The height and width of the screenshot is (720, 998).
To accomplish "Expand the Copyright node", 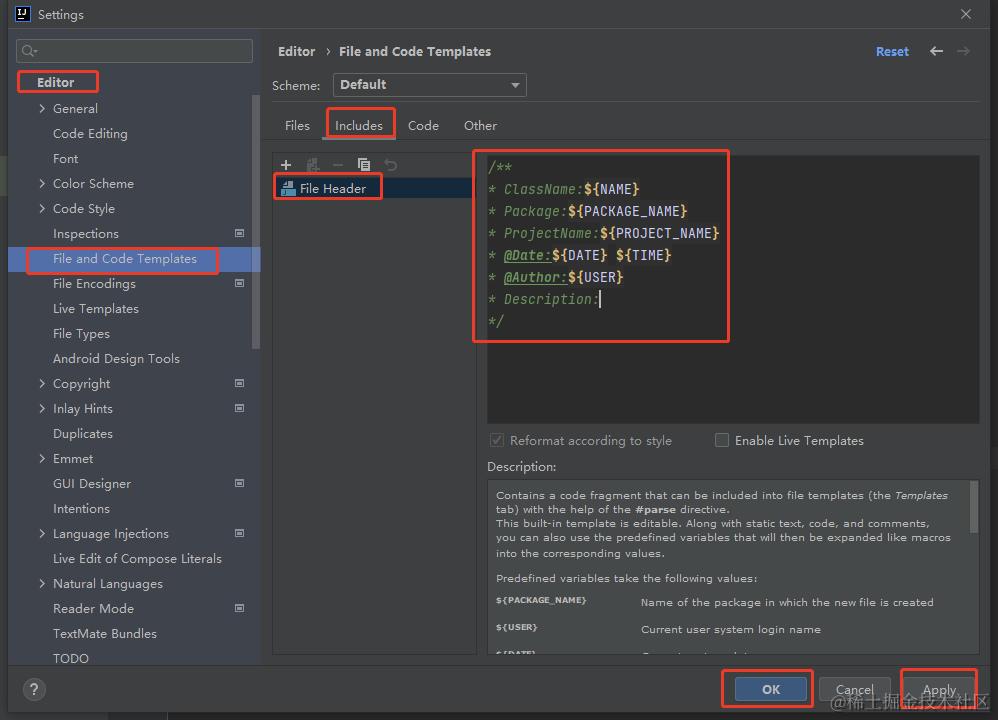I will click(x=42, y=383).
